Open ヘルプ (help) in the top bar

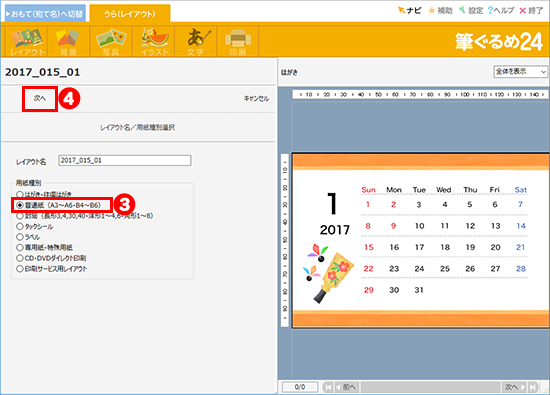(501, 11)
